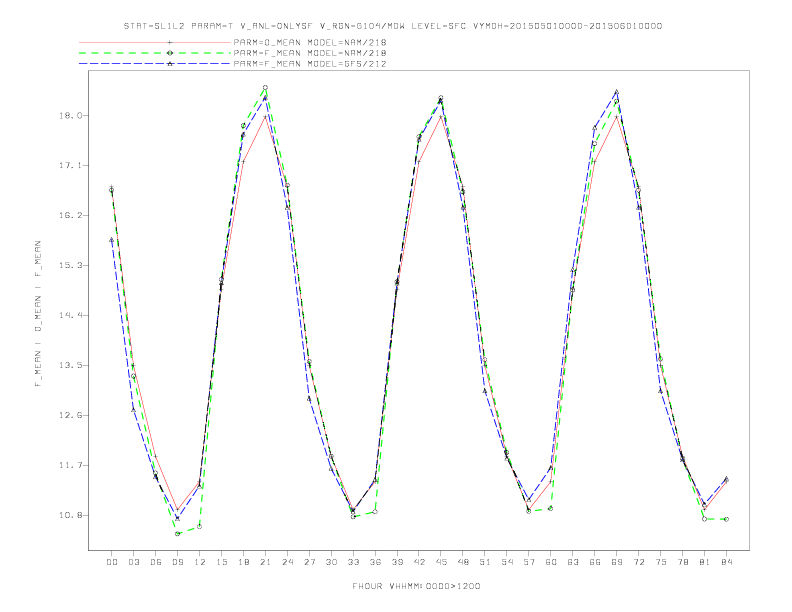792x612 pixels.
Task: Click x-axis tick label 27
Action: [309, 562]
